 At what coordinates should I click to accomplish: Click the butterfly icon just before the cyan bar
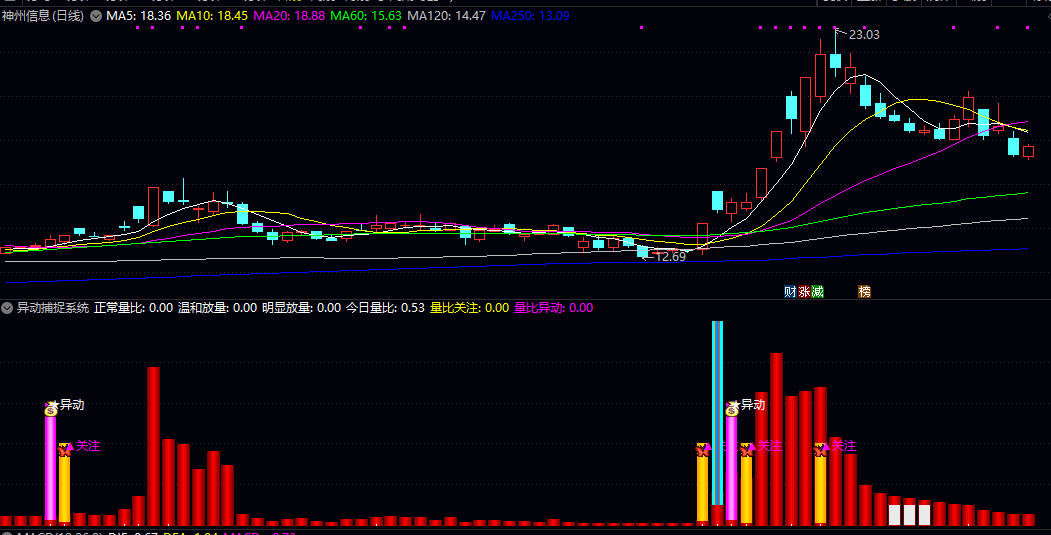point(703,449)
